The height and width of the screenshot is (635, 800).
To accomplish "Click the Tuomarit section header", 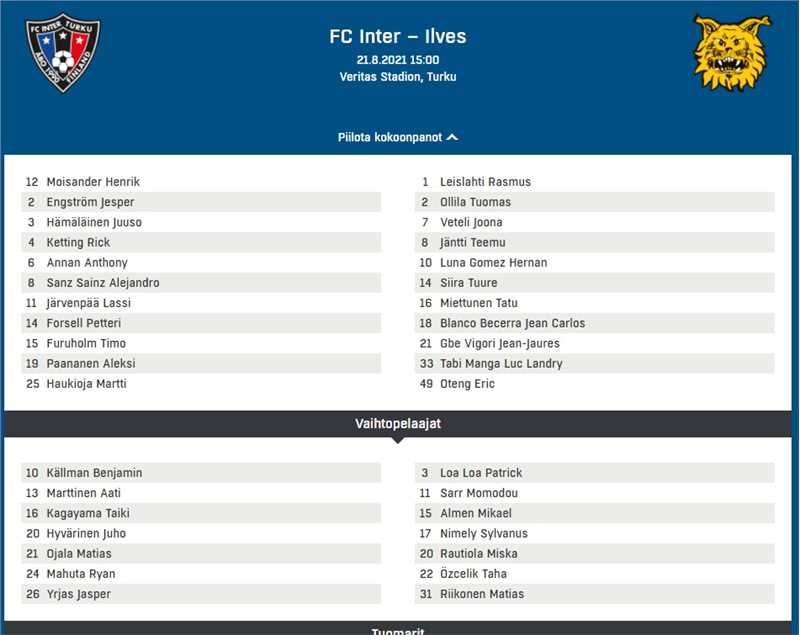I will point(398,630).
